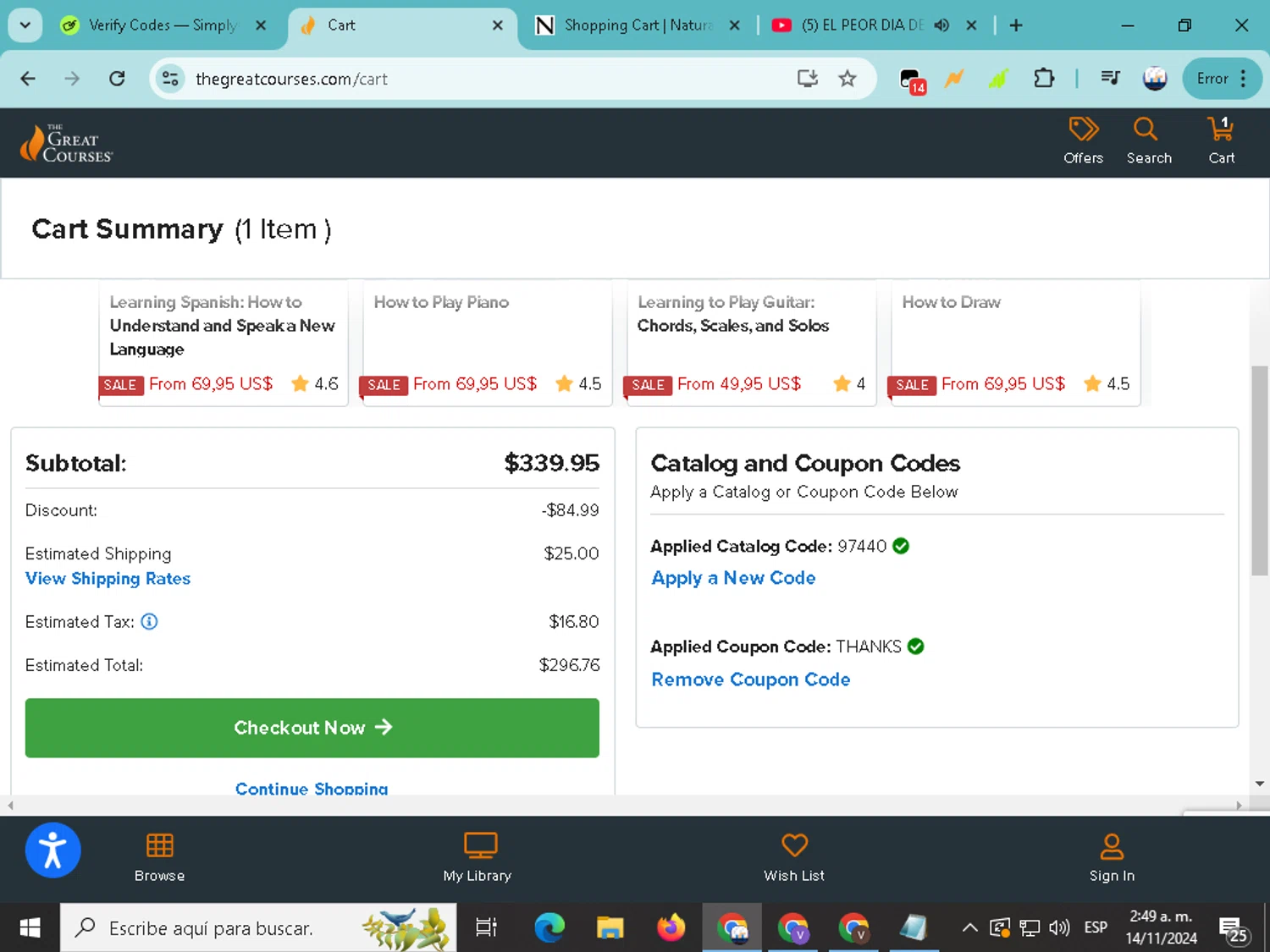The image size is (1270, 952).
Task: Open the Chrome profile avatar
Action: [1155, 79]
